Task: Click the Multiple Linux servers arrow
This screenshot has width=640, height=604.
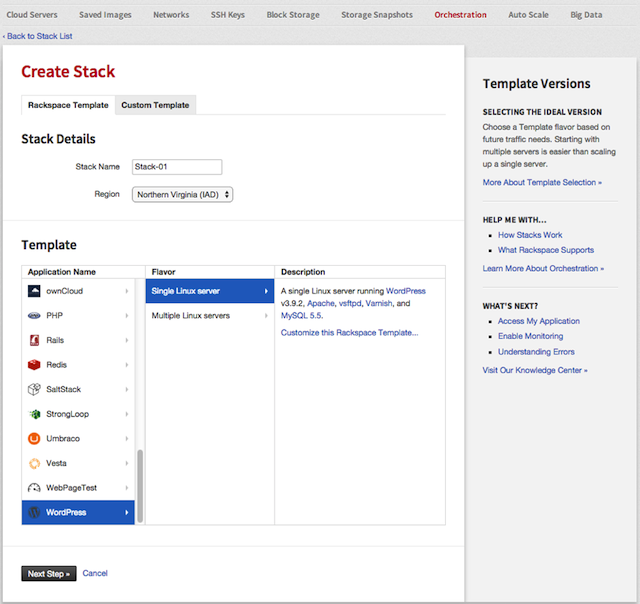Action: (x=266, y=315)
